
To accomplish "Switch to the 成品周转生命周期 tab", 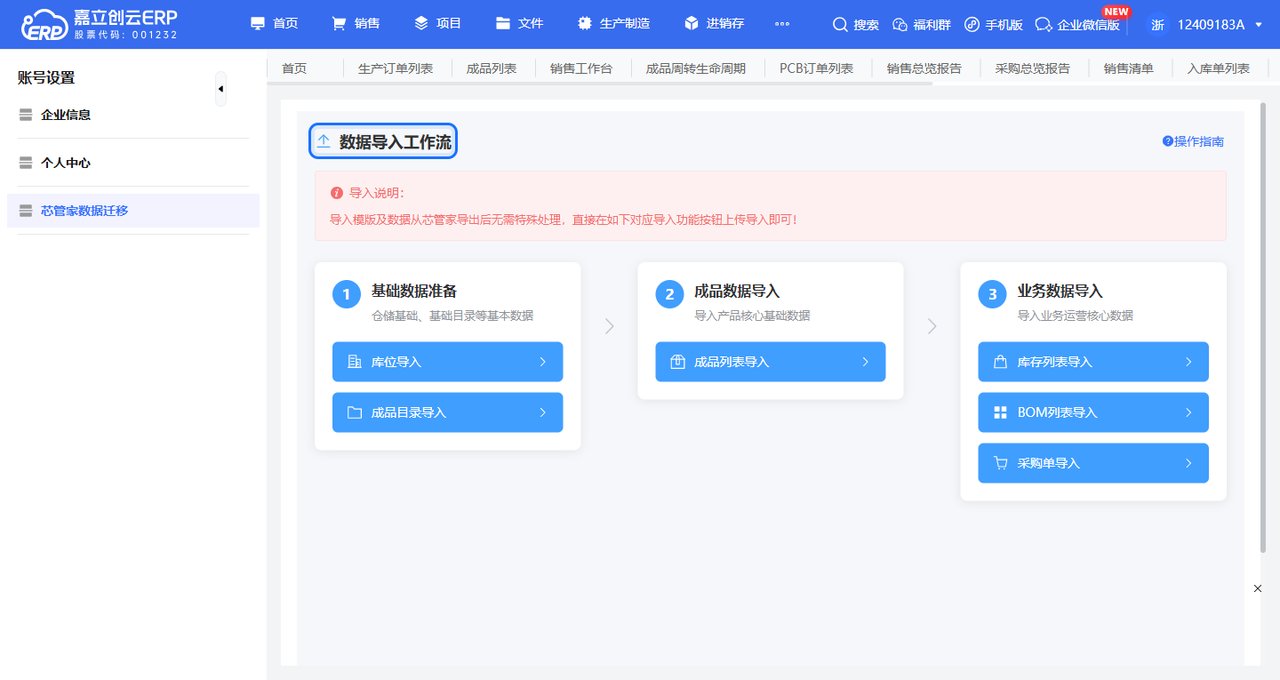I will click(696, 69).
